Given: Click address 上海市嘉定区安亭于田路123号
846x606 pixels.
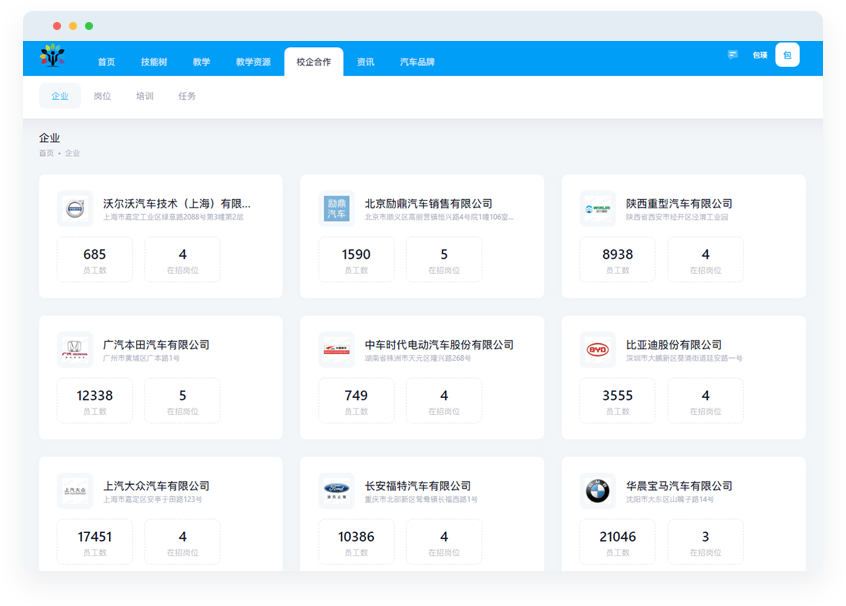Looking at the screenshot, I should [x=153, y=500].
